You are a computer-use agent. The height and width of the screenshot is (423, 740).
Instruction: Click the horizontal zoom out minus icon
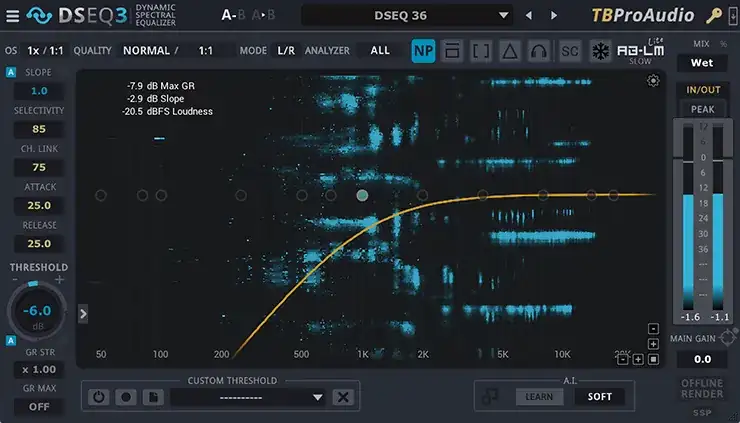click(623, 360)
